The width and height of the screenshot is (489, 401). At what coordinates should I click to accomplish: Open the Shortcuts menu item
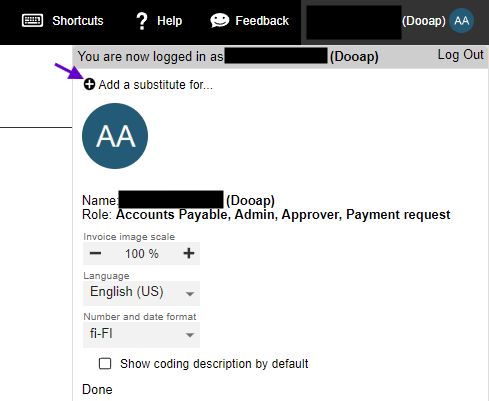[78, 21]
